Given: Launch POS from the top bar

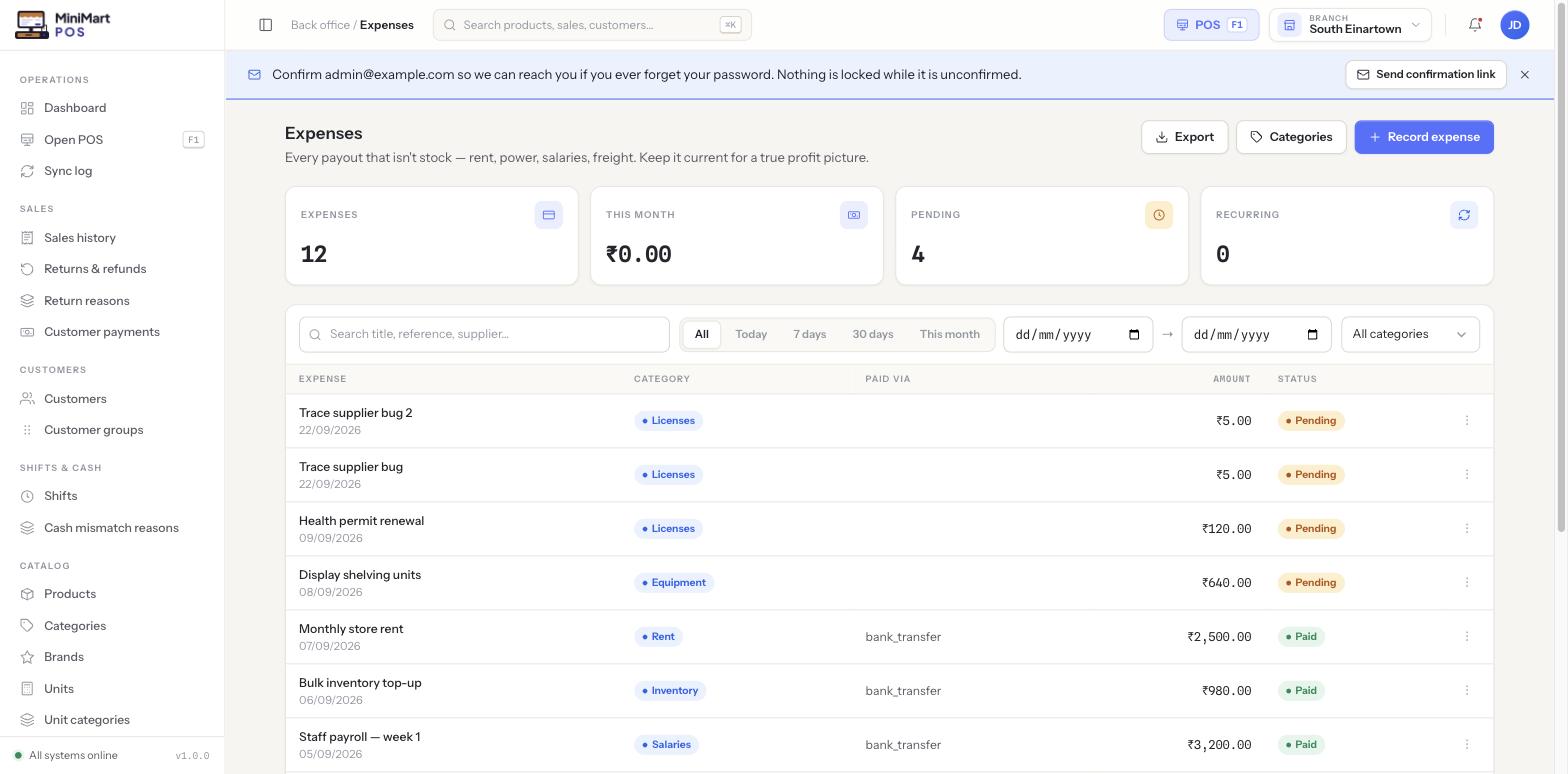Looking at the screenshot, I should click(1211, 25).
